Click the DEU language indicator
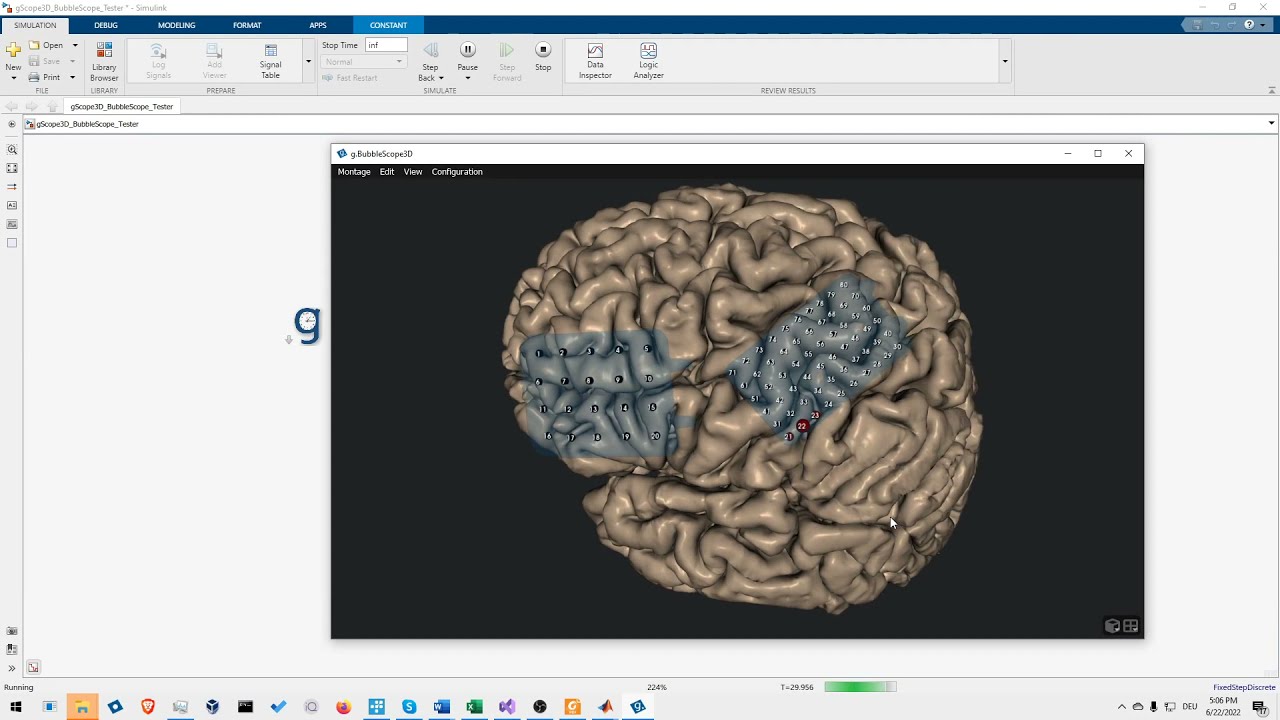The height and width of the screenshot is (720, 1280). 1190,707
